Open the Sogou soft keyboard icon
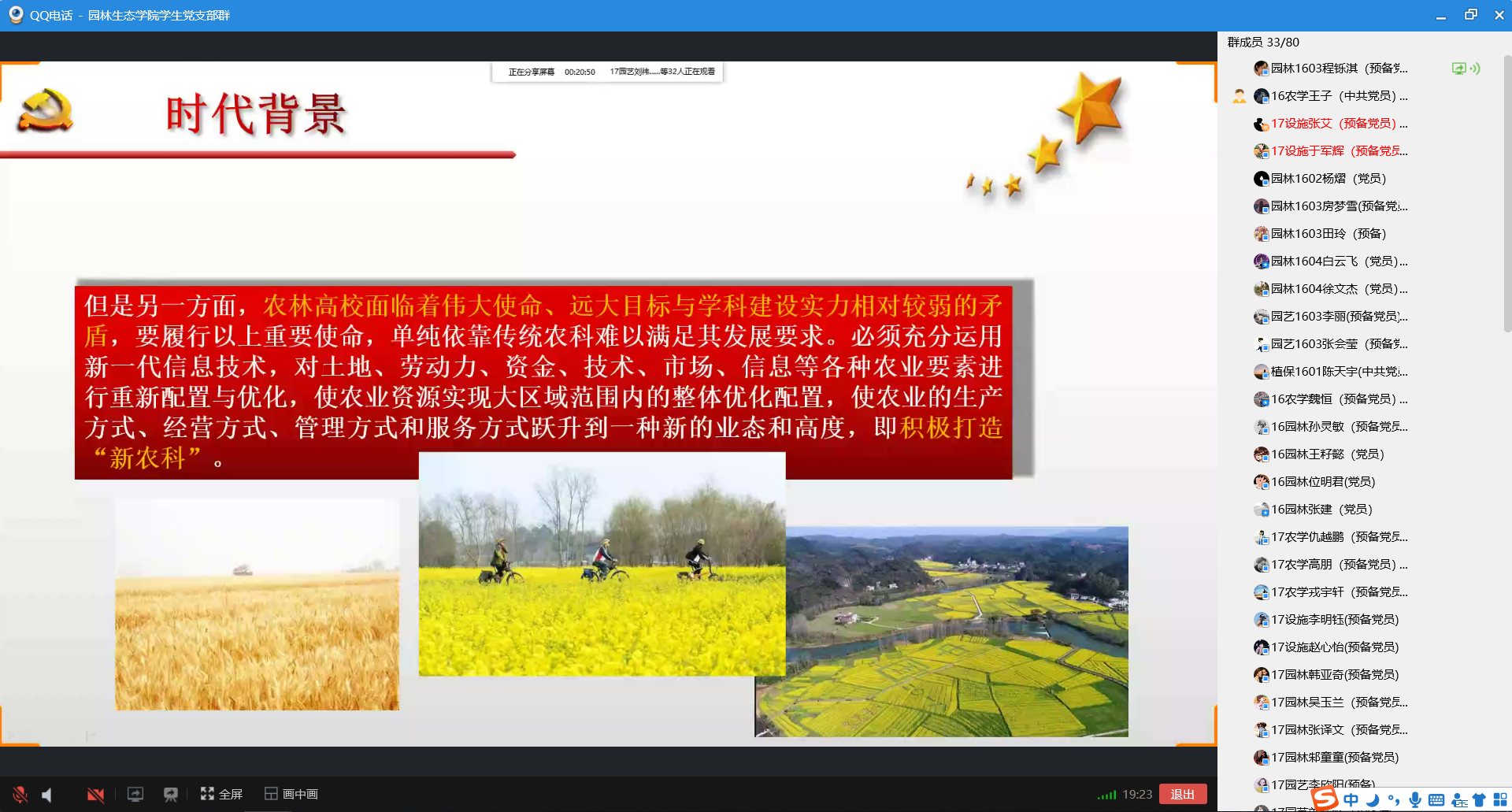The image size is (1512, 812). point(1436,800)
